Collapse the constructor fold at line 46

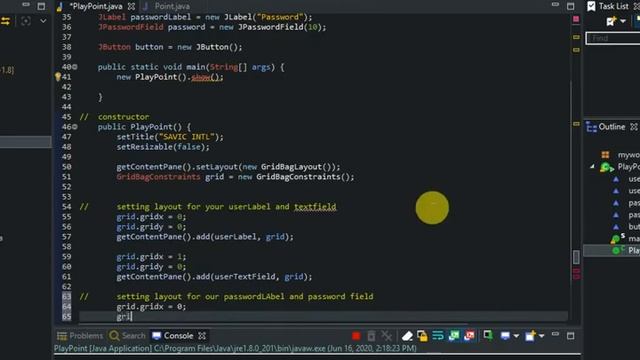click(x=75, y=127)
